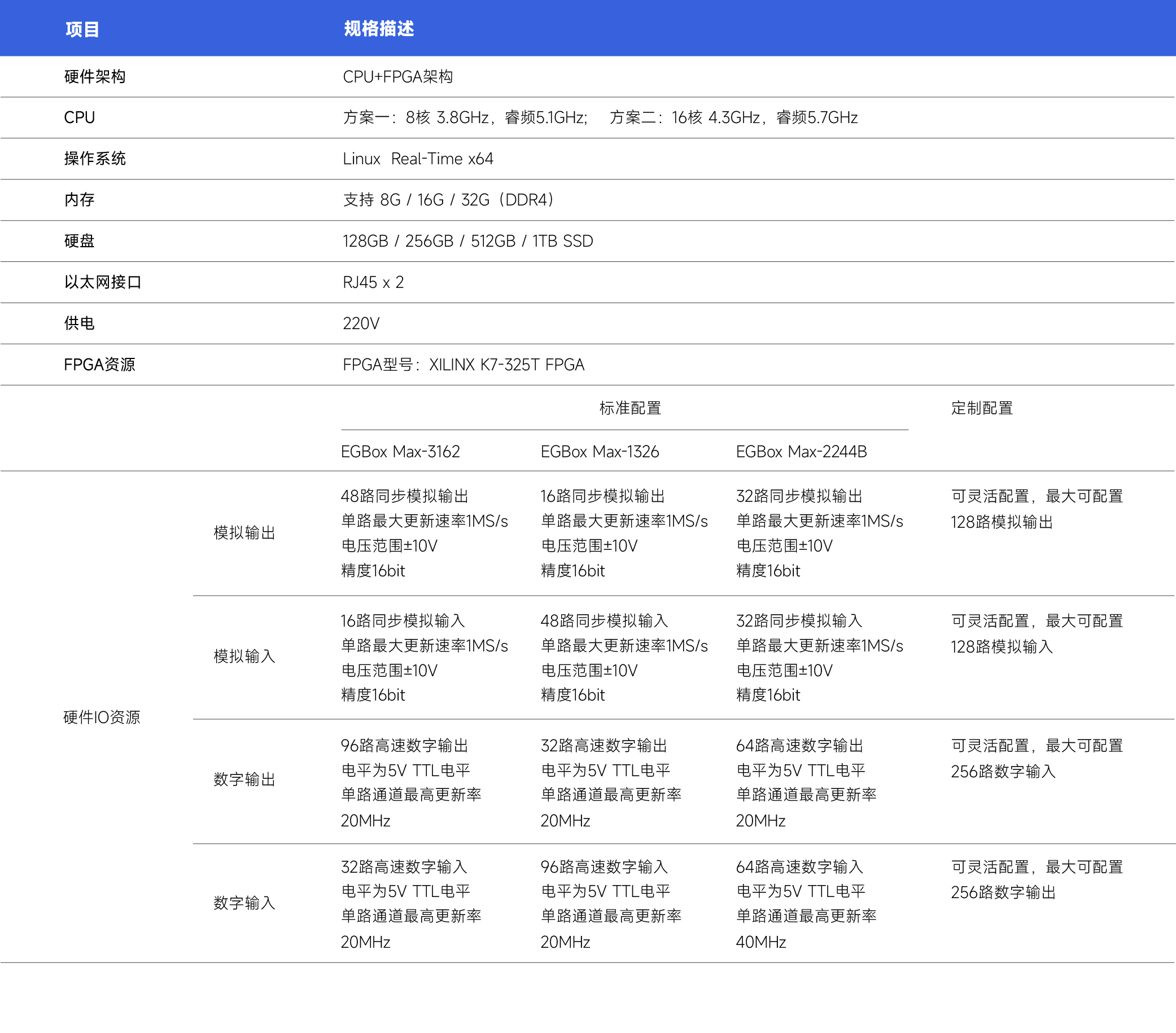Image resolution: width=1176 pixels, height=1033 pixels.
Task: Select 96路高速数字输出 text
Action: (404, 746)
